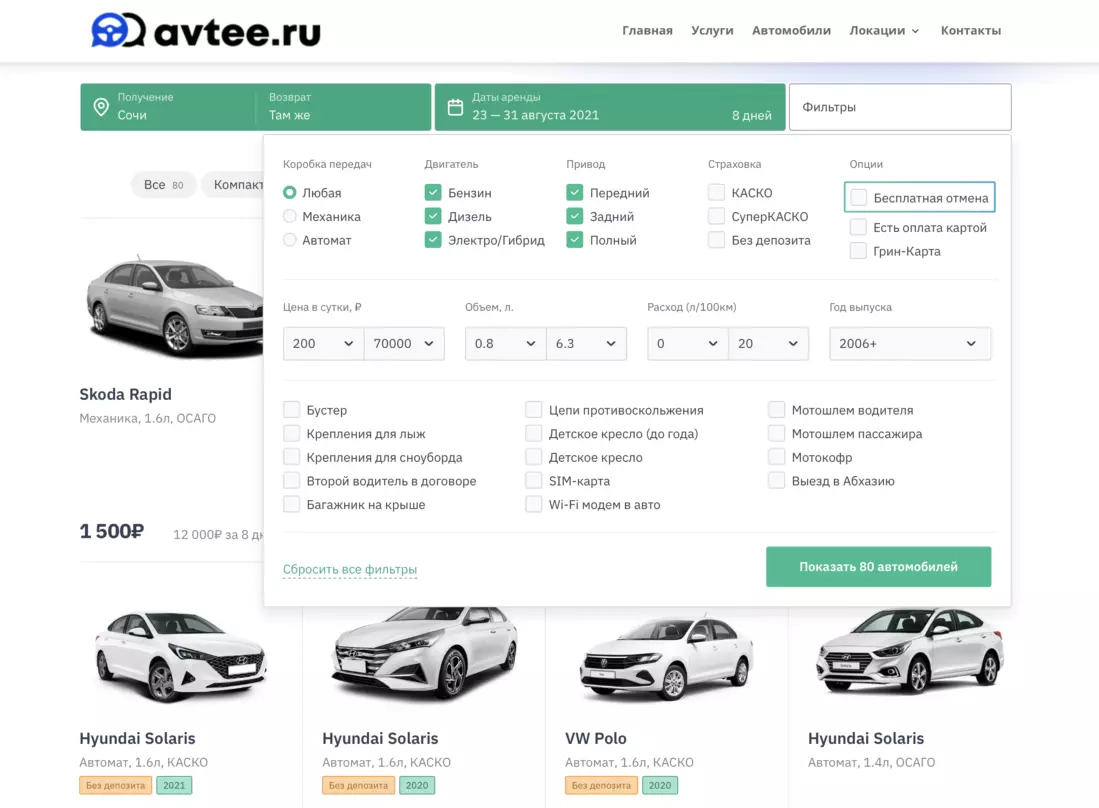The image size is (1099, 808).
Task: Open the VW Polo car title
Action: tap(596, 739)
